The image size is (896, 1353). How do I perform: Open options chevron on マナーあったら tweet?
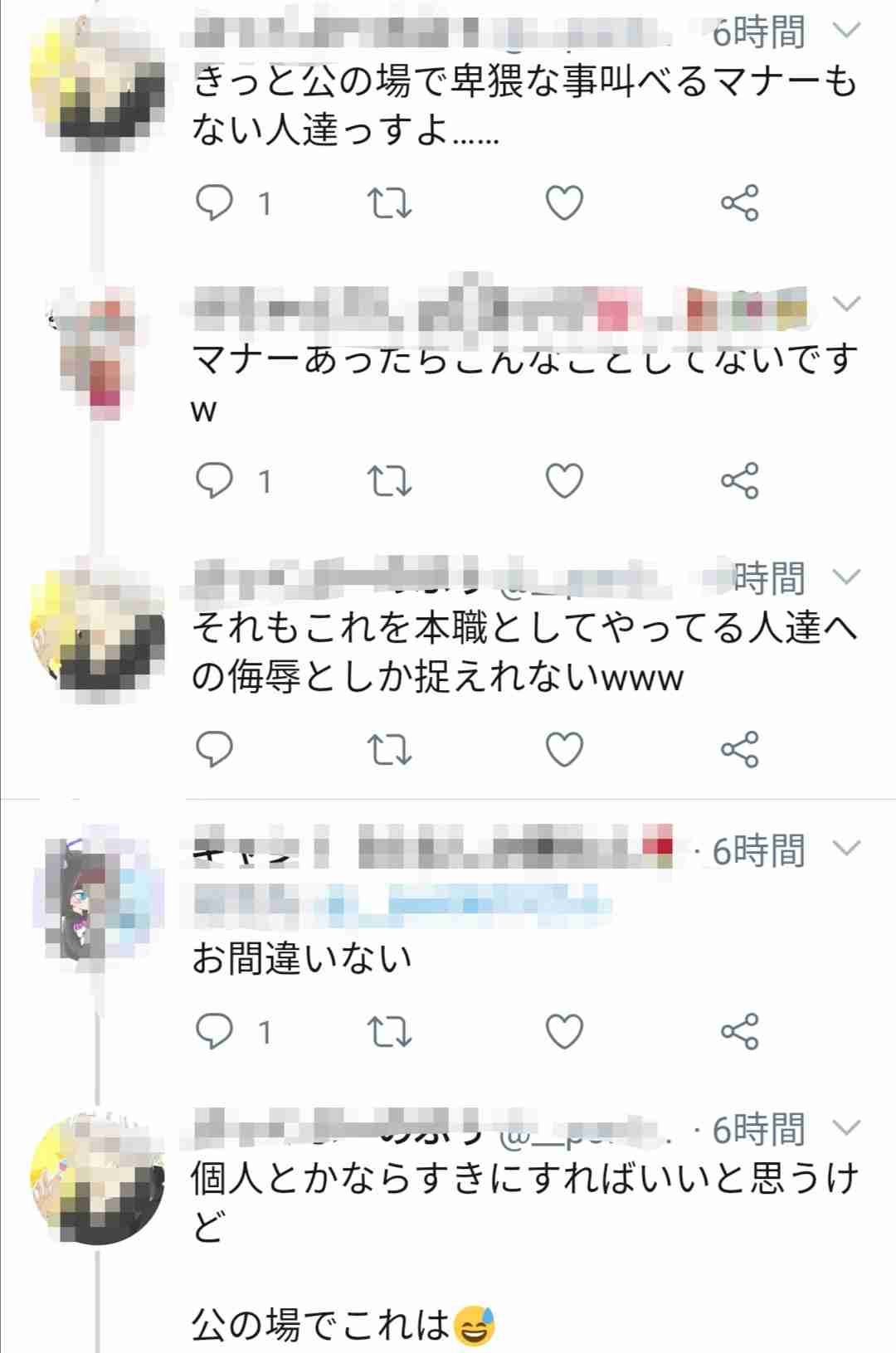click(846, 304)
